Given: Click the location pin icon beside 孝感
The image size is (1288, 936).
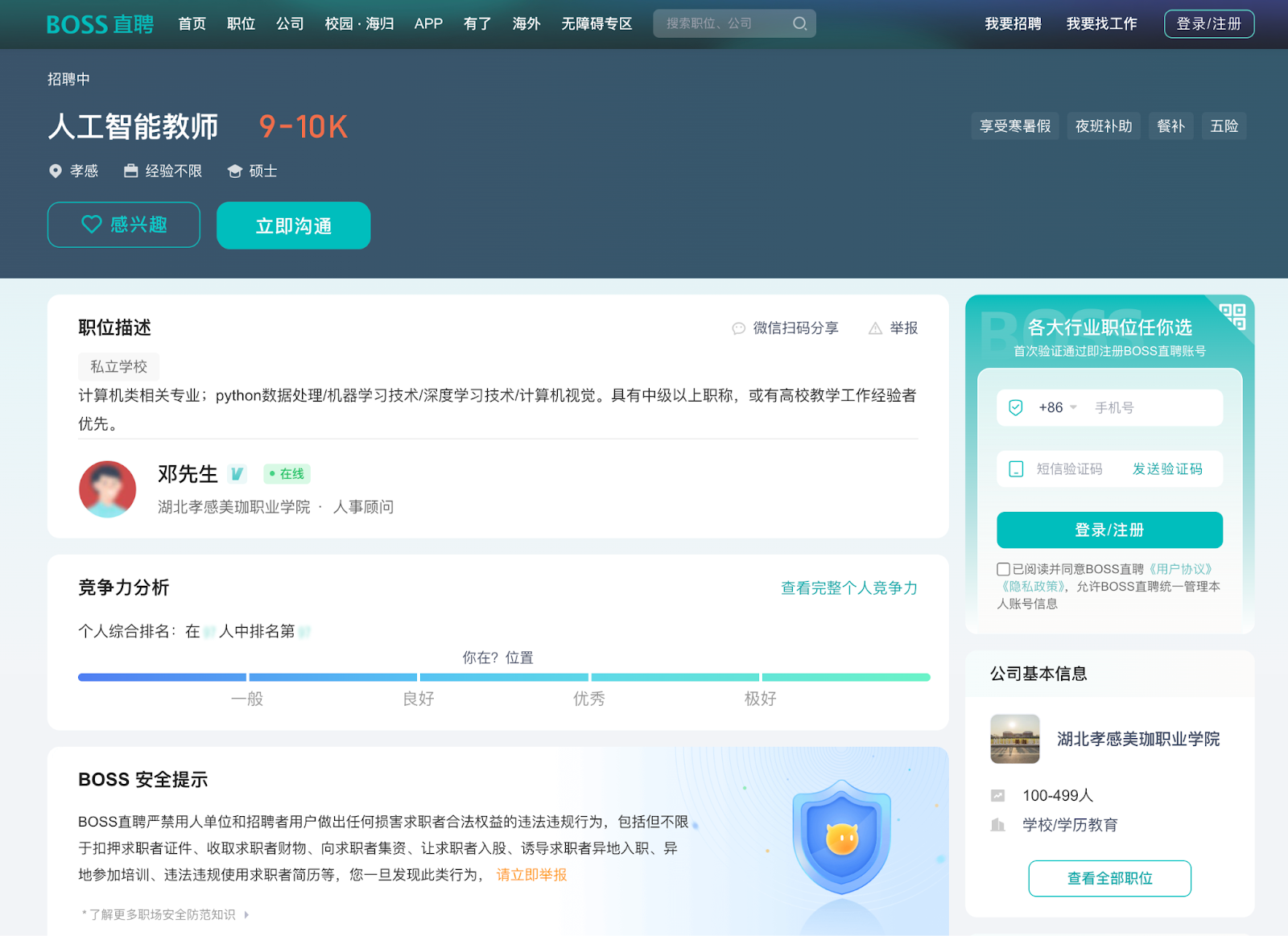Looking at the screenshot, I should click(56, 171).
